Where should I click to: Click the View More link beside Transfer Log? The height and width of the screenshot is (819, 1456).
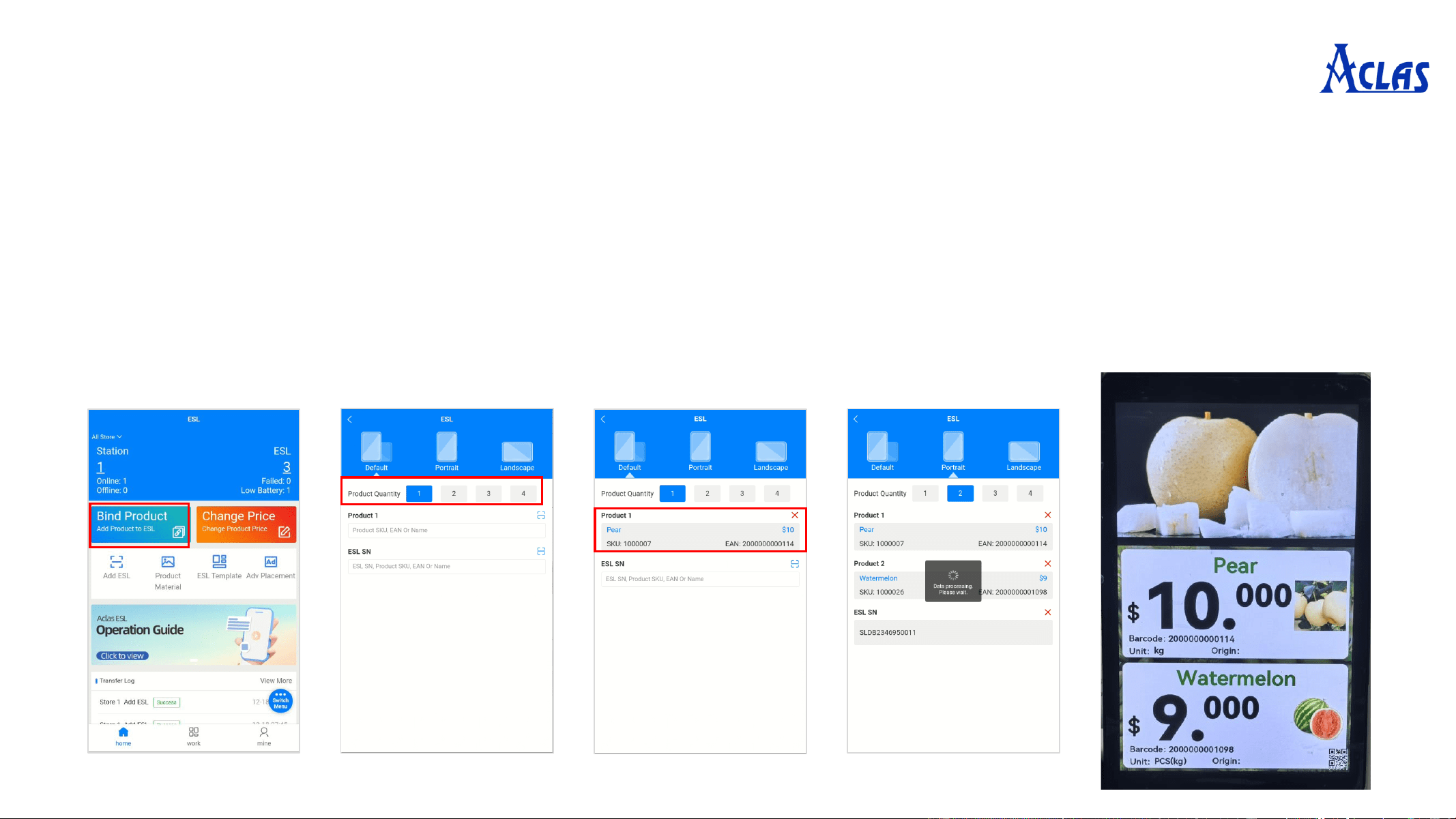[276, 681]
